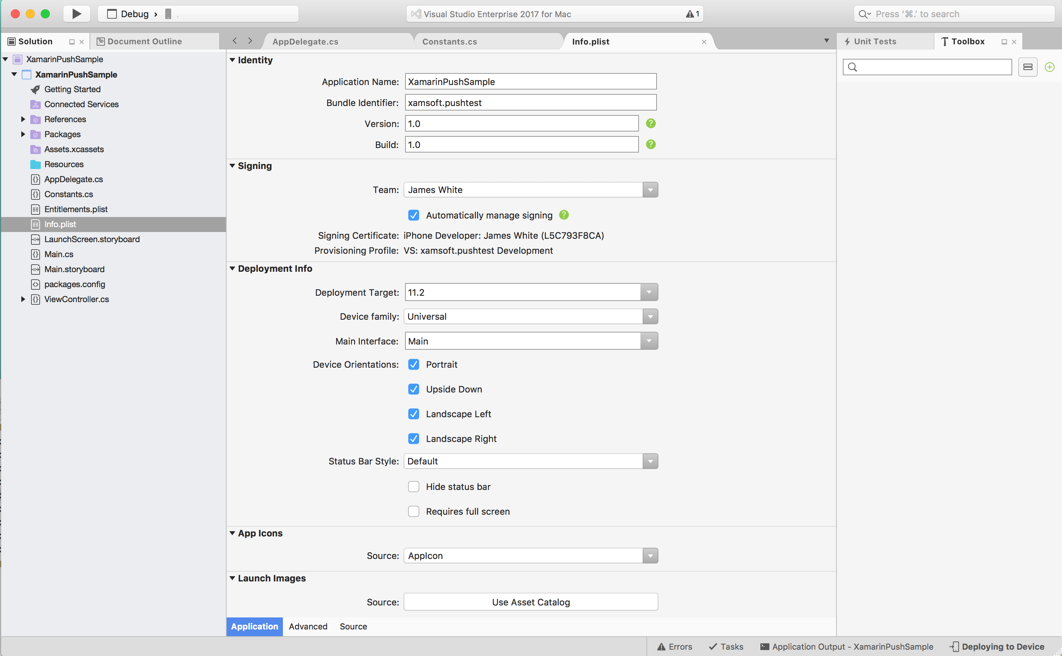The height and width of the screenshot is (656, 1062).
Task: Uncheck the Upside Down orientation
Action: (413, 389)
